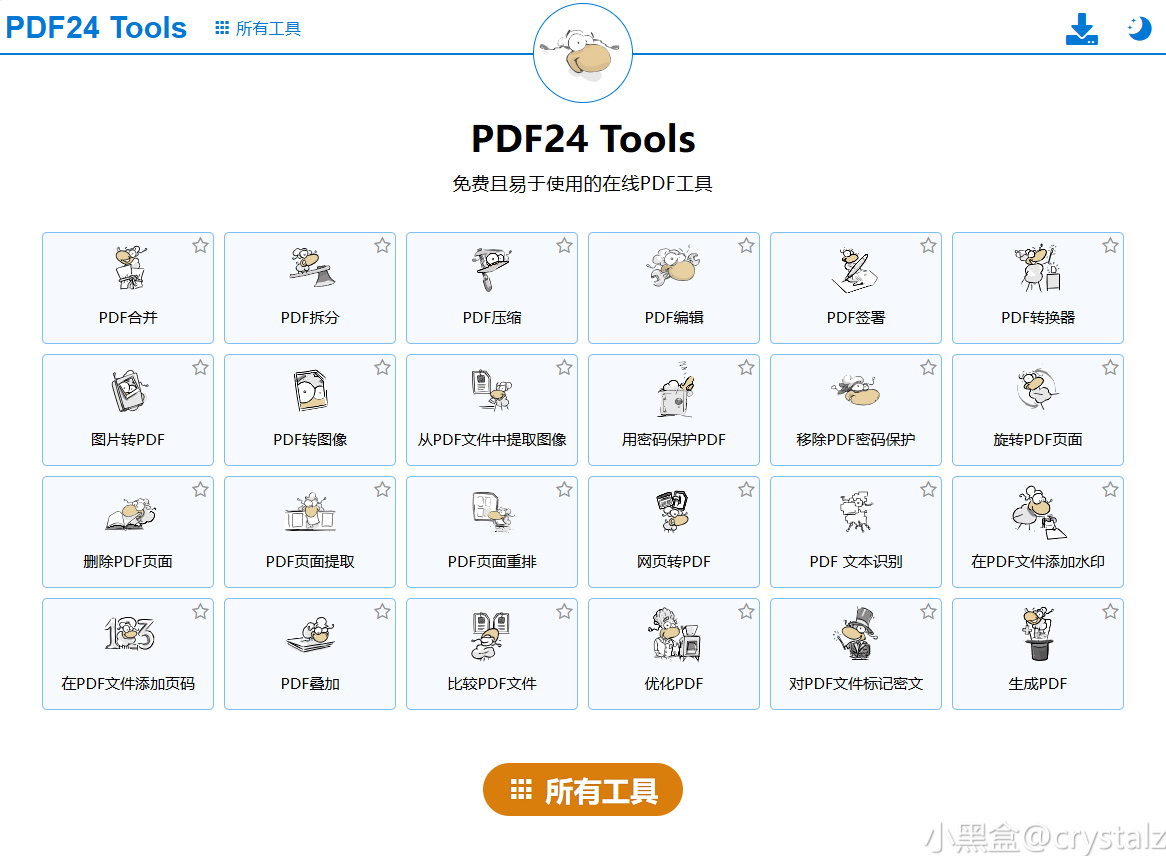Open the PDF签署 sign tool icon
Screen dimensions: 1166x856
[x=855, y=270]
